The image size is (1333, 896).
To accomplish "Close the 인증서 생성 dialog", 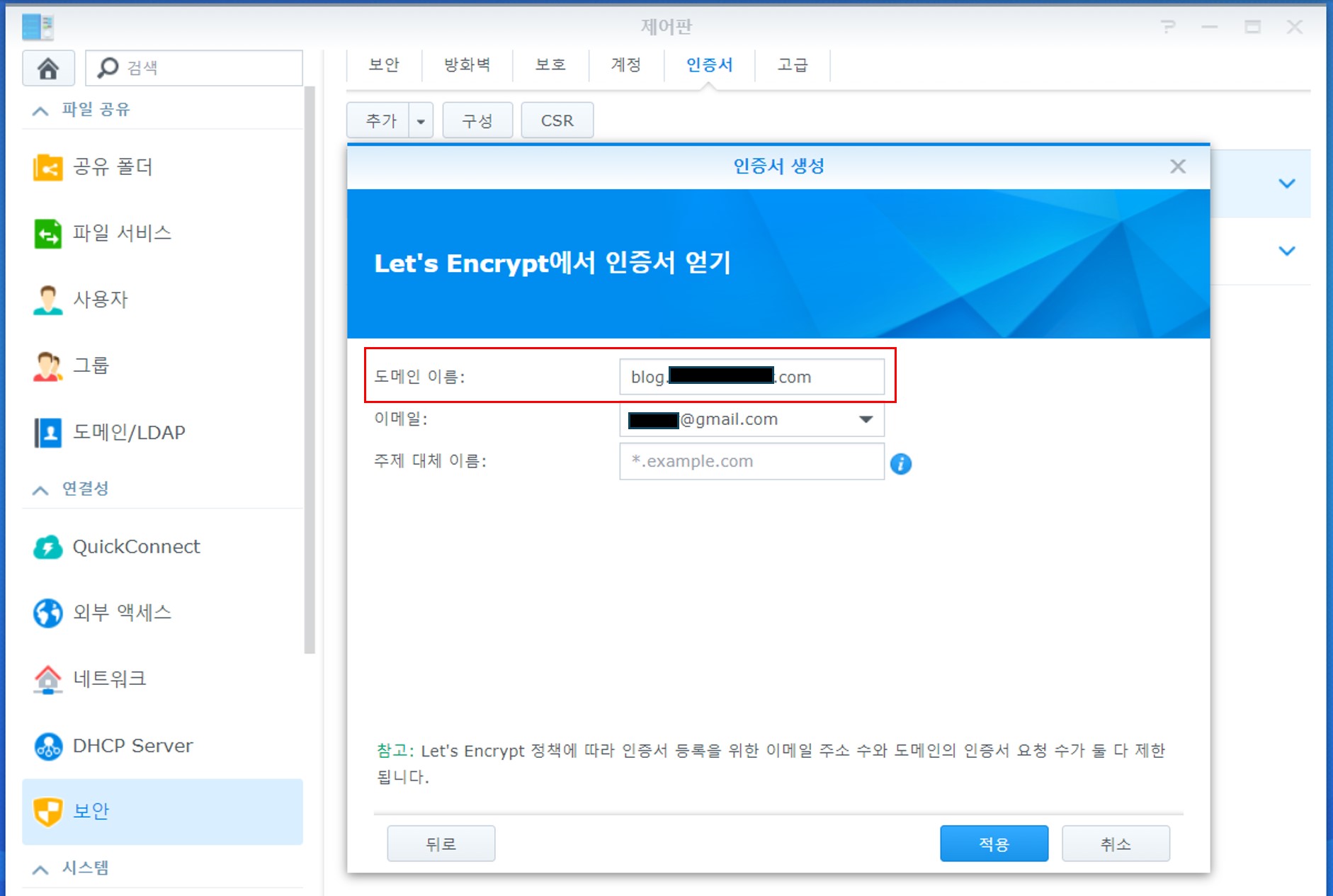I will [x=1178, y=166].
